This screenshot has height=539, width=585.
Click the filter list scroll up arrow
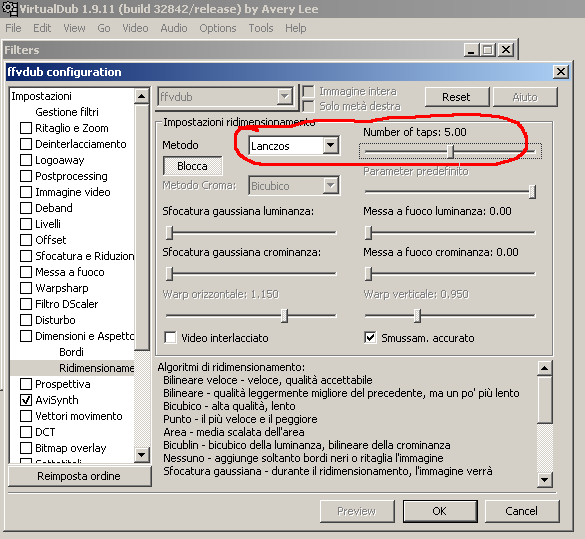[x=141, y=97]
